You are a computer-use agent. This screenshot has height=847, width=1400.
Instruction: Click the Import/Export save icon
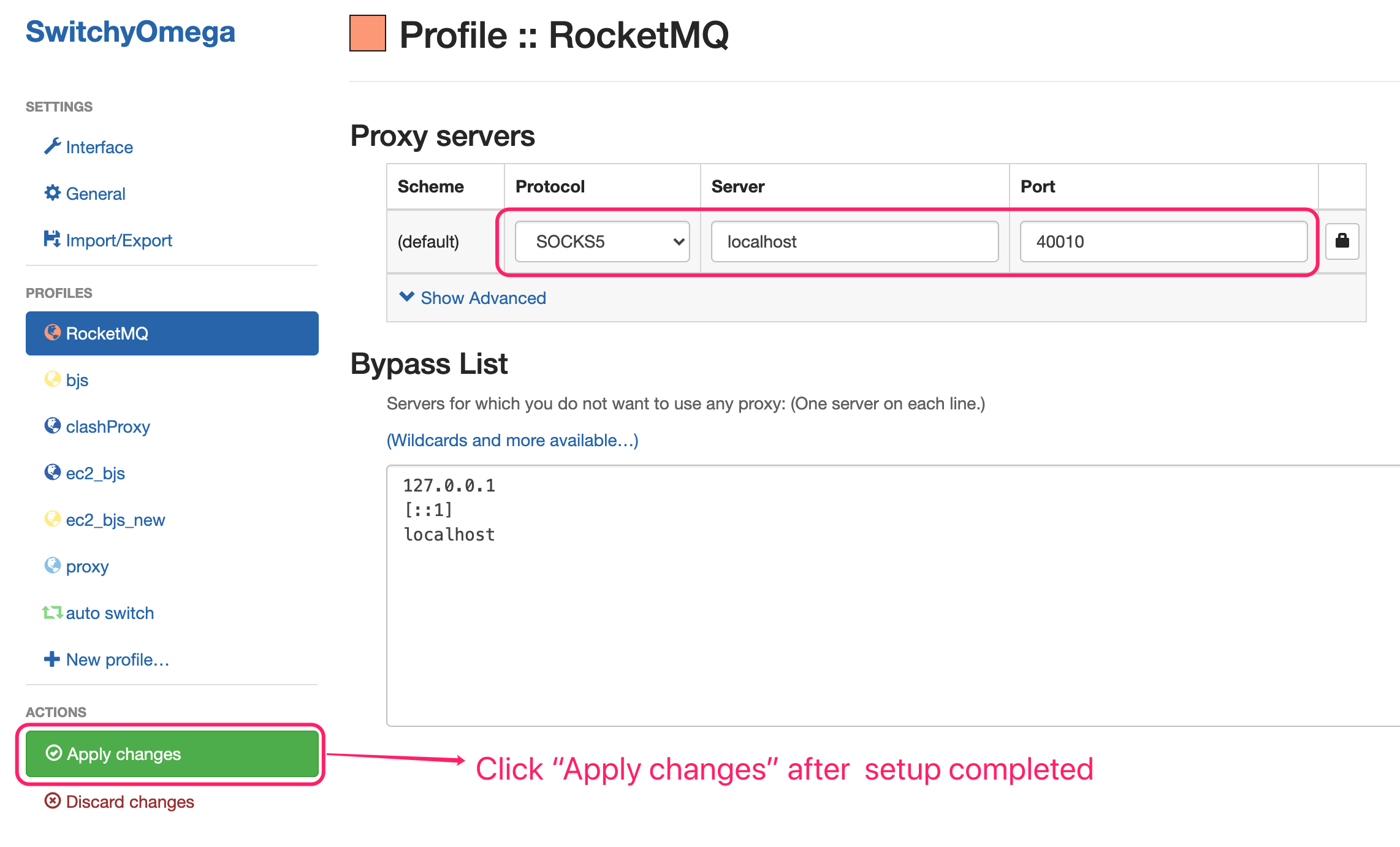52,239
